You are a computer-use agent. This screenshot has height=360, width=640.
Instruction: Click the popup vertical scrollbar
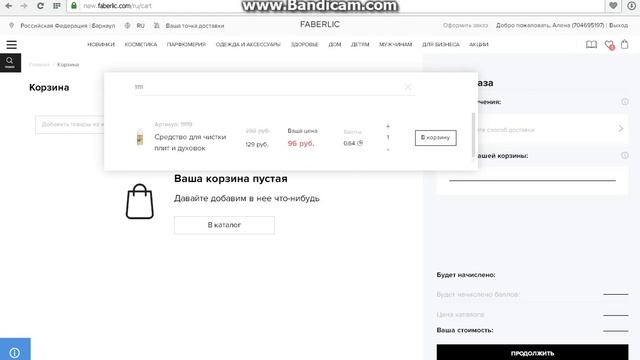point(473,135)
